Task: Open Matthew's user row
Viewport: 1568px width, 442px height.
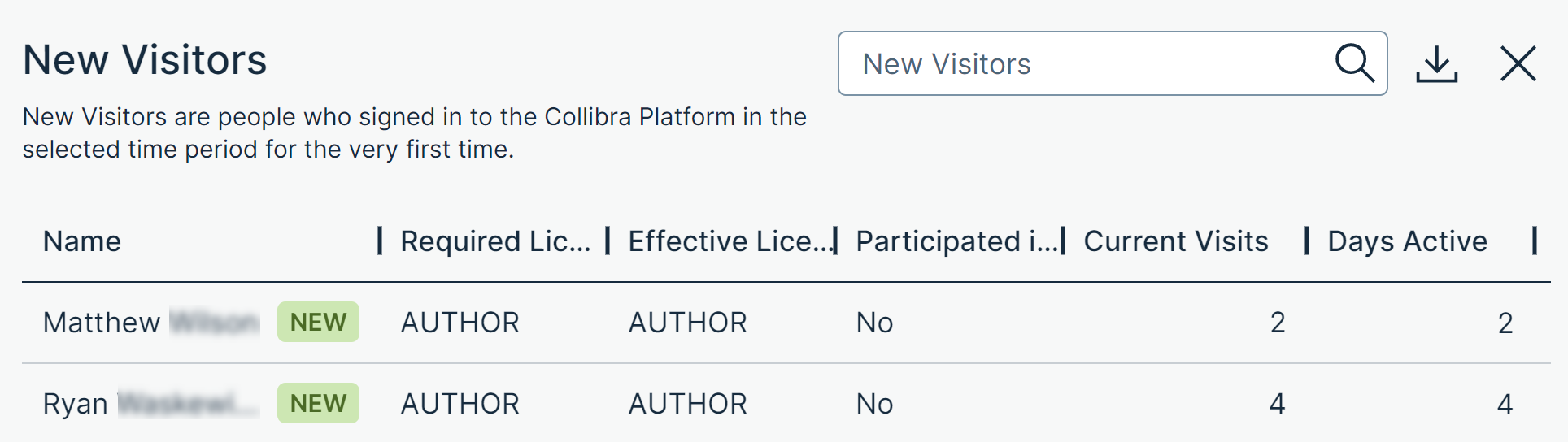Action: pos(102,323)
